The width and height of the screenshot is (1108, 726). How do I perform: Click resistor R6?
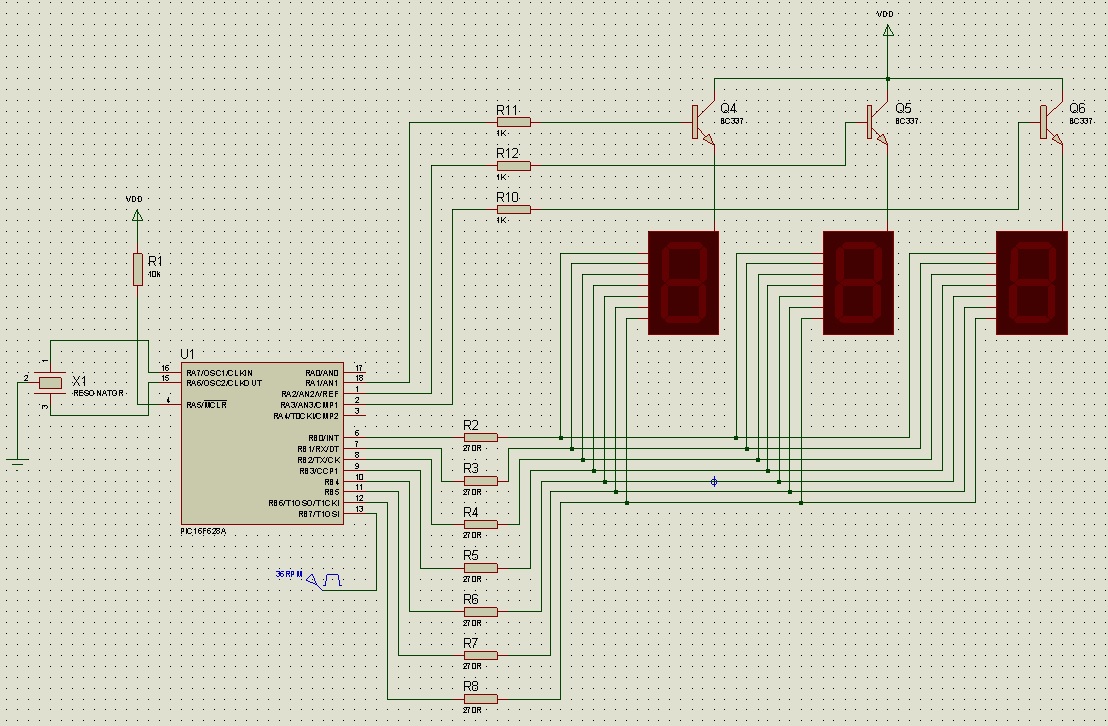click(480, 611)
